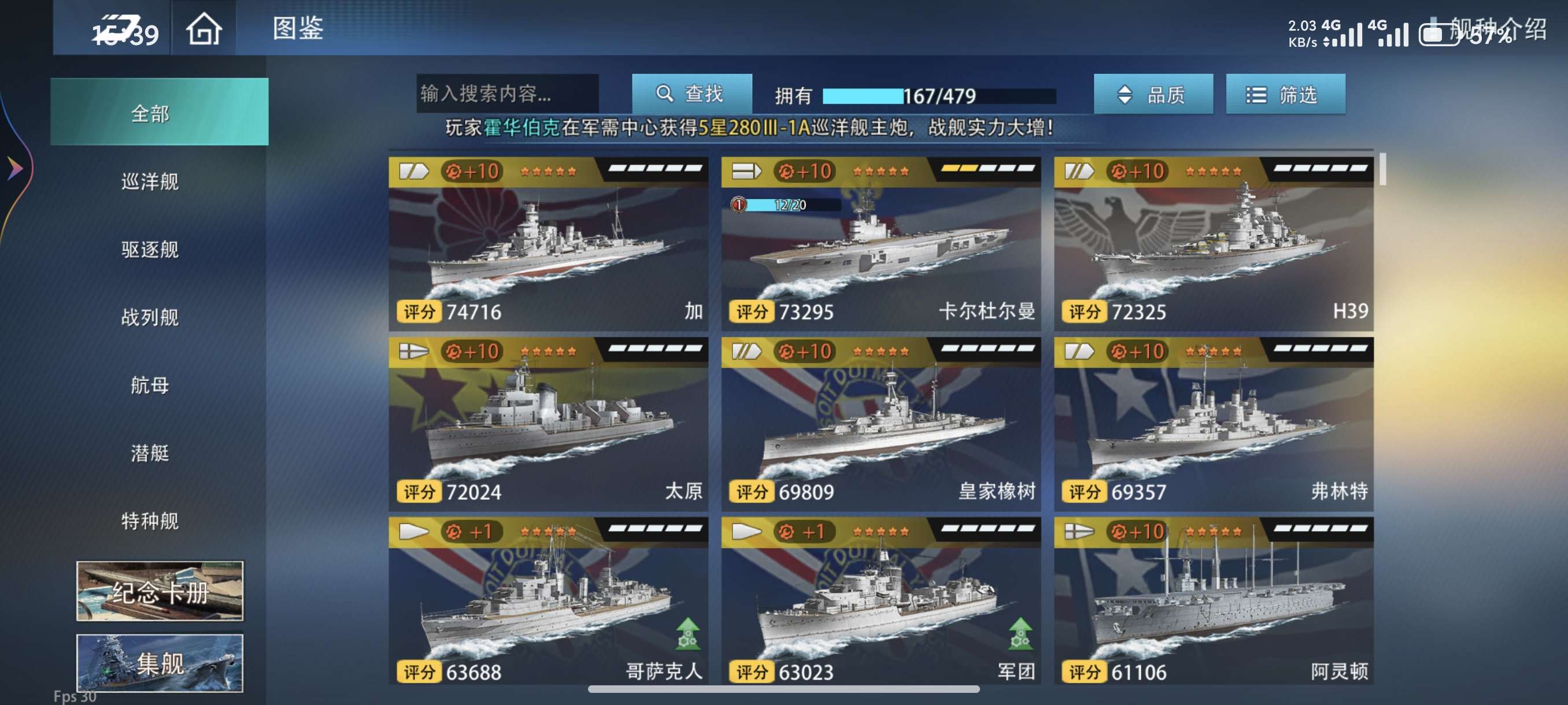
Task: Click the red level badge on 卡尔杜尔曼
Action: (738, 205)
